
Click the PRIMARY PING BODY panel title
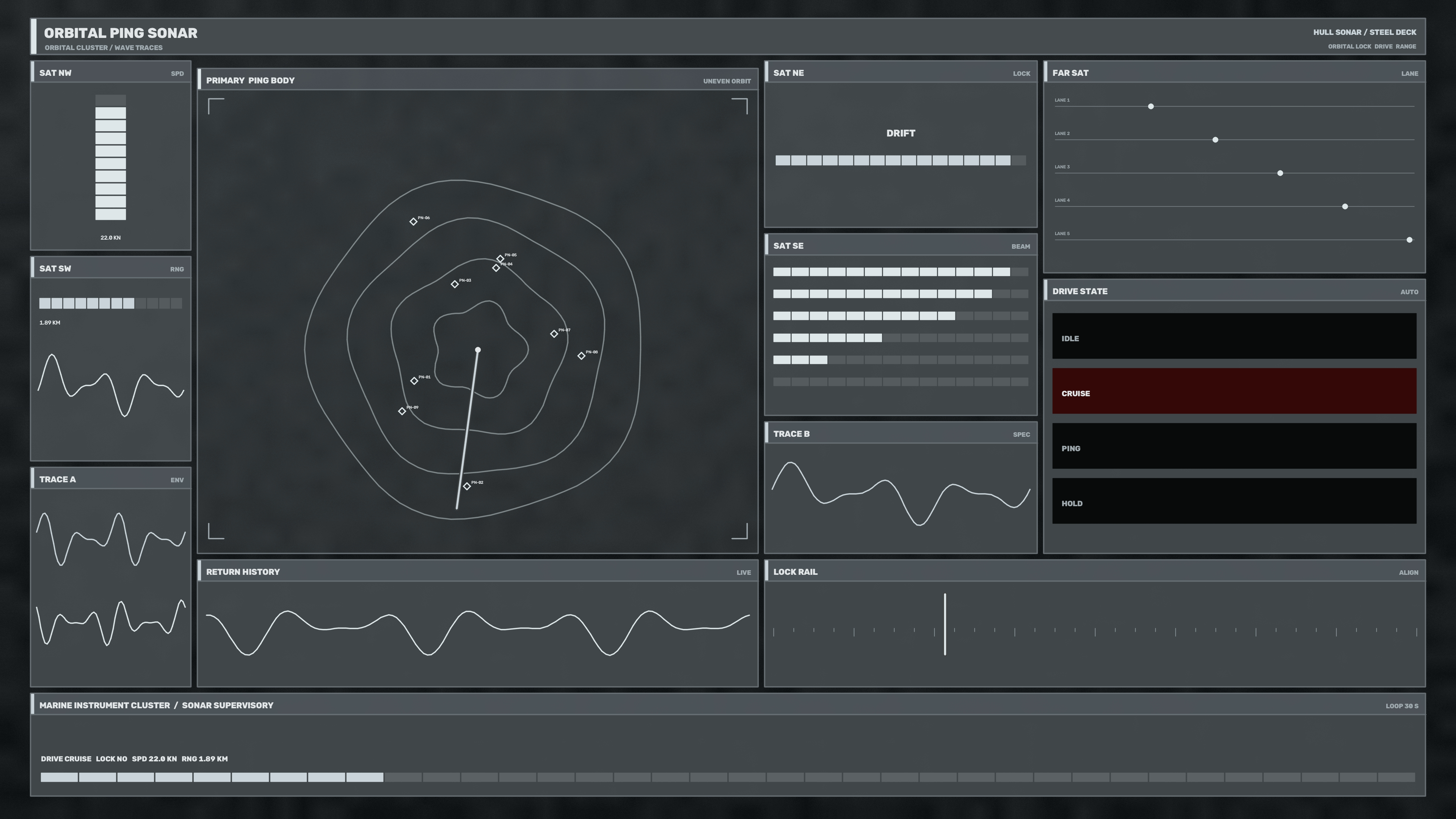click(x=250, y=80)
